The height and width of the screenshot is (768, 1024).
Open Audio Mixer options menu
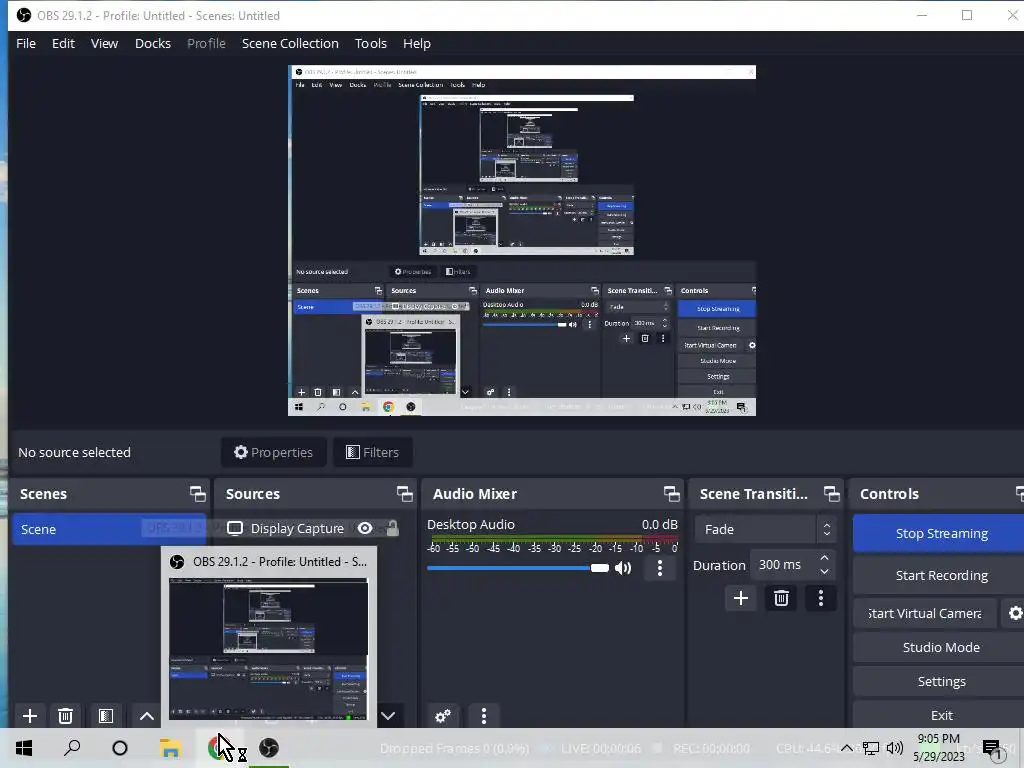click(x=483, y=716)
